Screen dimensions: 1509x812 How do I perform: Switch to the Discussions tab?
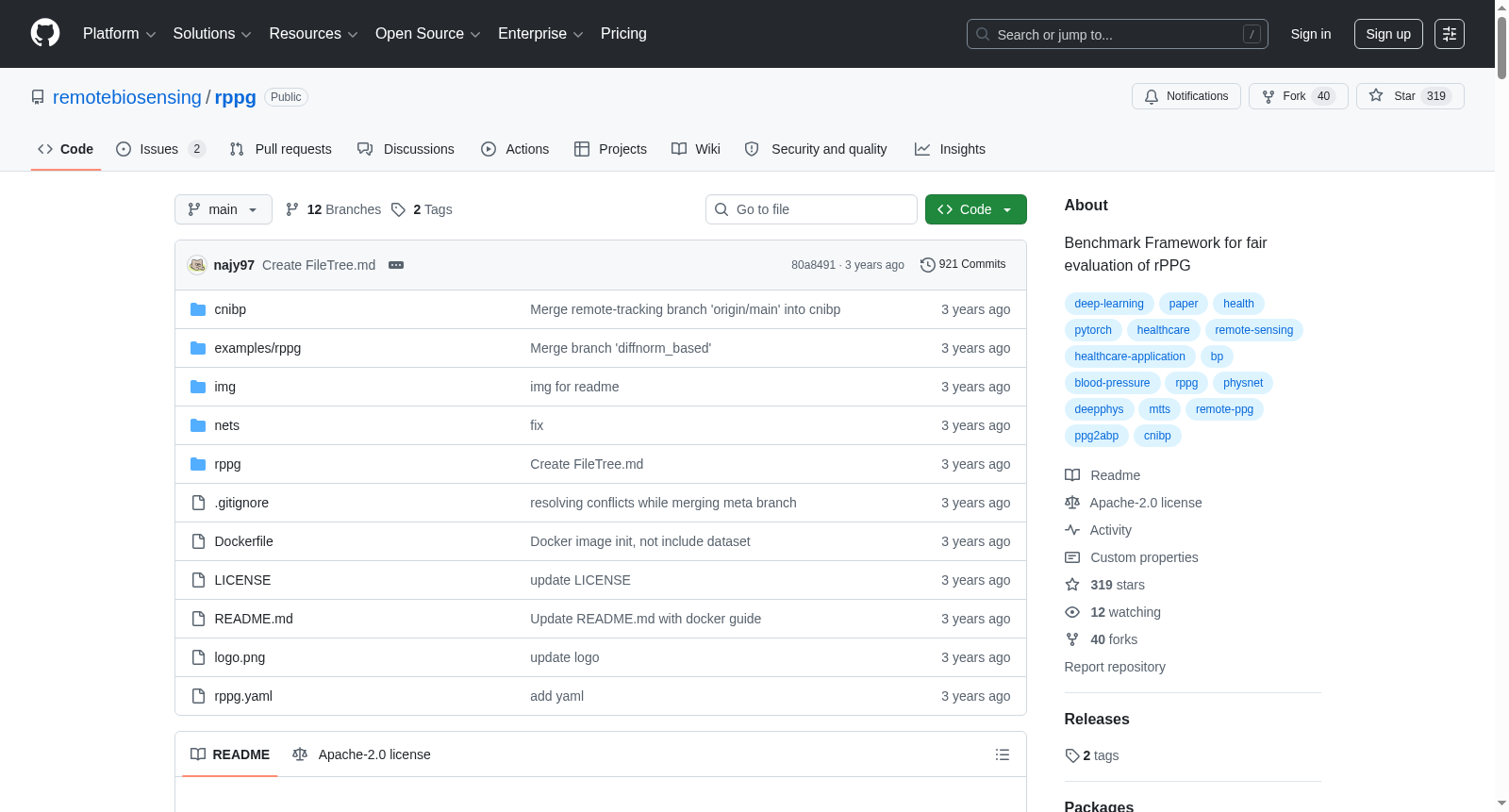click(406, 149)
